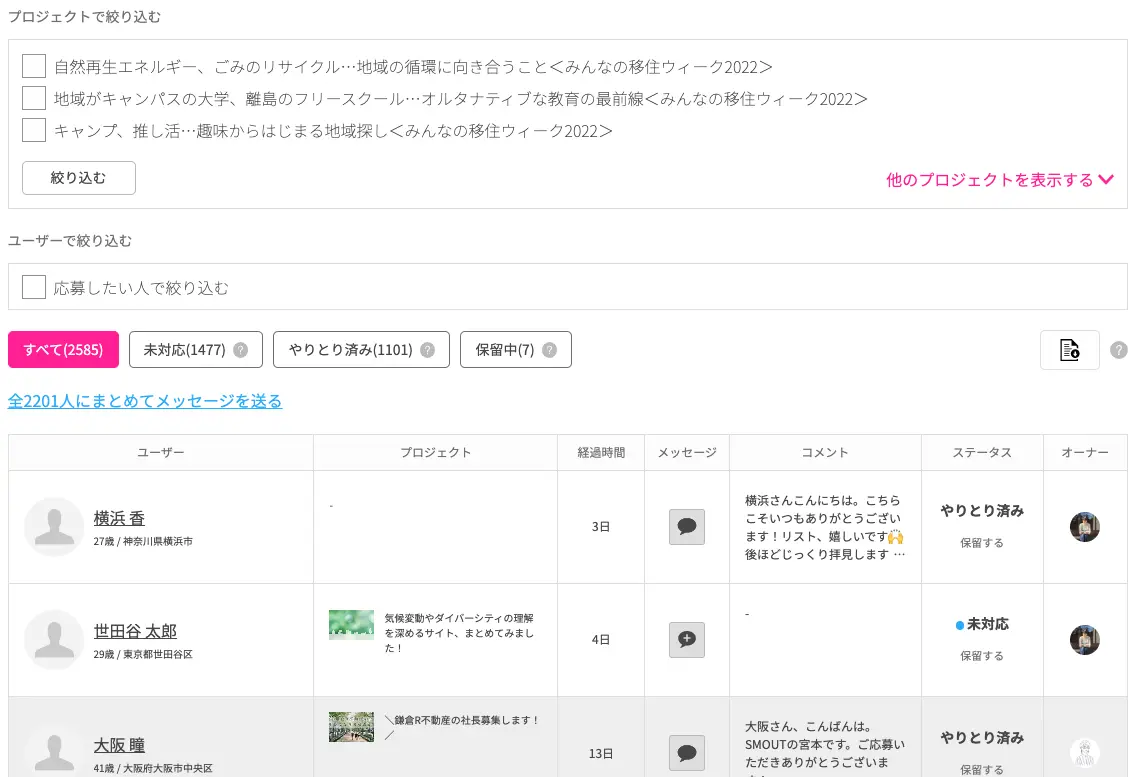
Task: Switch to やりとり済み(1101) tab
Action: click(361, 350)
